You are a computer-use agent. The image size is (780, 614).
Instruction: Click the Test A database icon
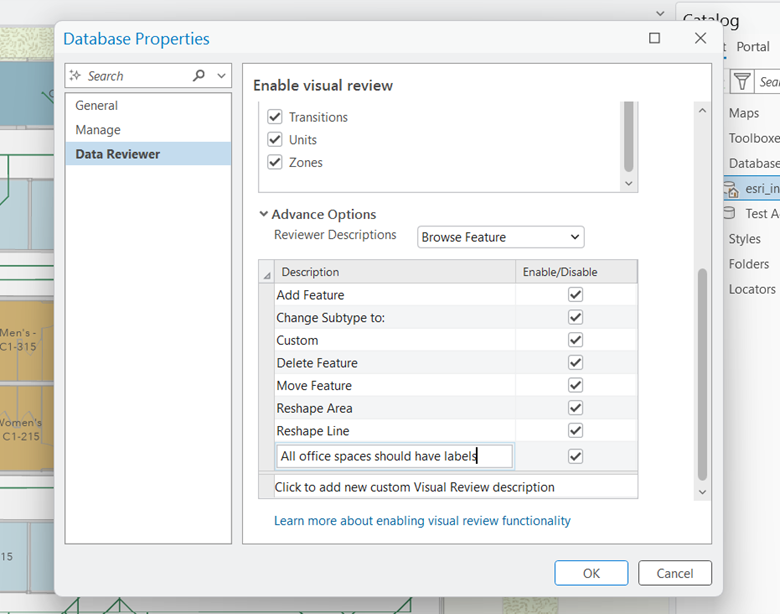coord(729,213)
